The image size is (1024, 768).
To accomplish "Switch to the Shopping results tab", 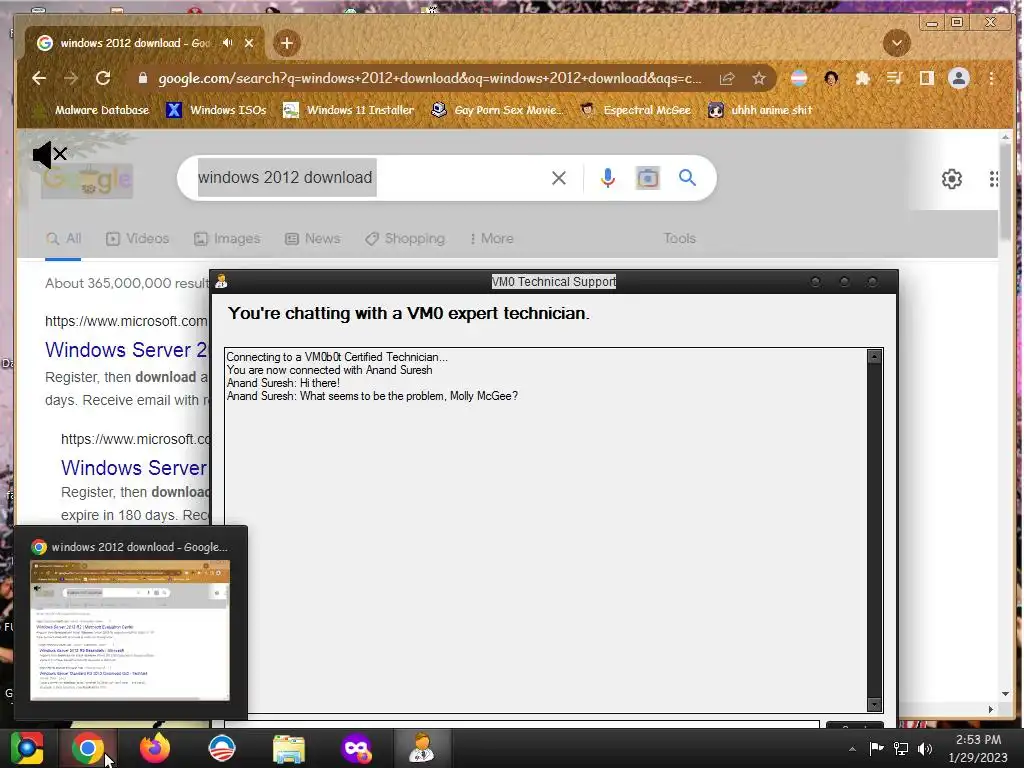I will [405, 238].
